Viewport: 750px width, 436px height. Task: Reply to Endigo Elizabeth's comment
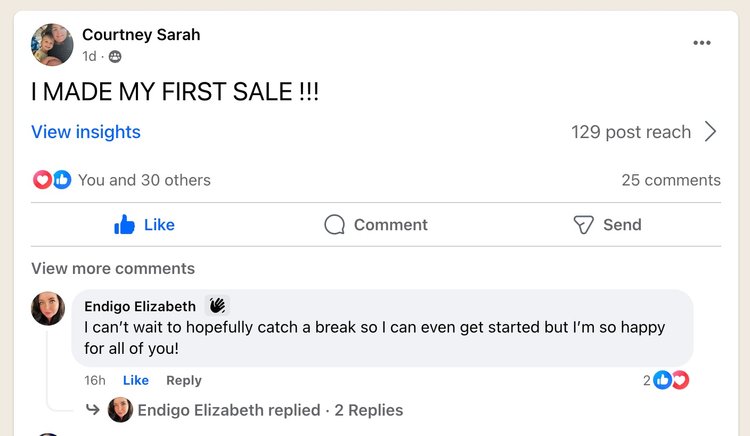[x=184, y=380]
